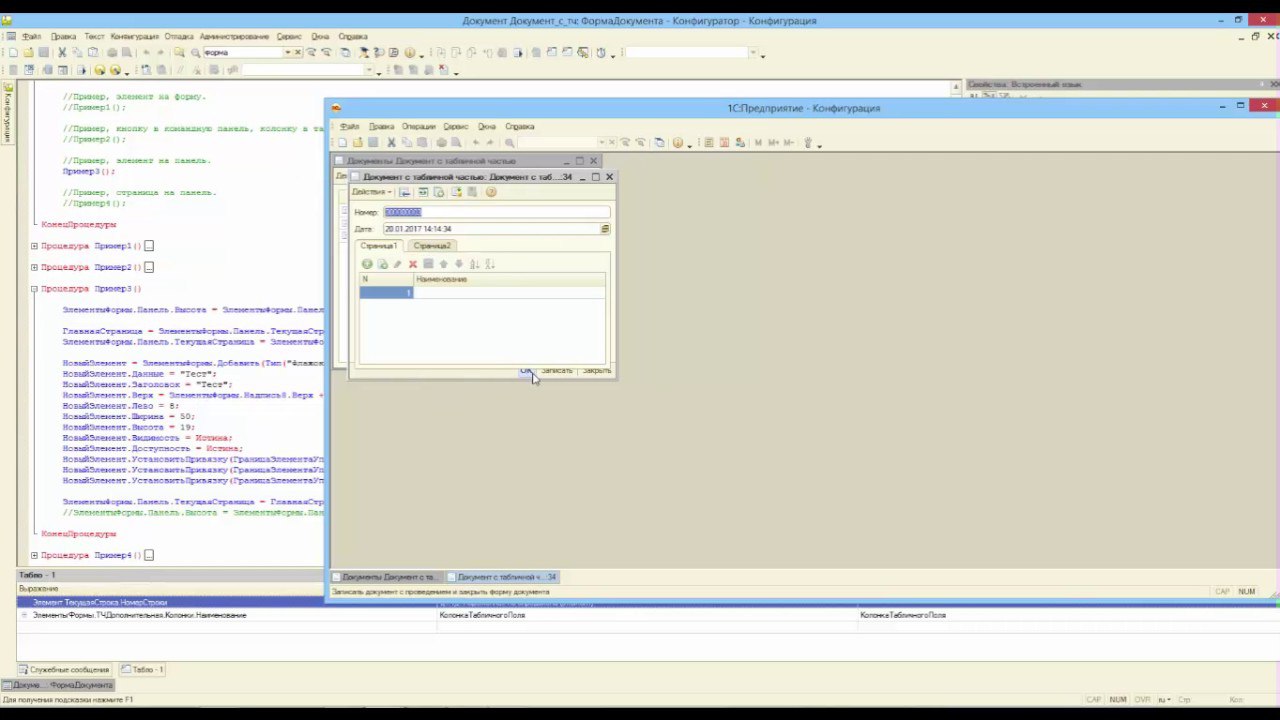Move table row down with the arrow icon
1280x720 pixels.
click(459, 264)
